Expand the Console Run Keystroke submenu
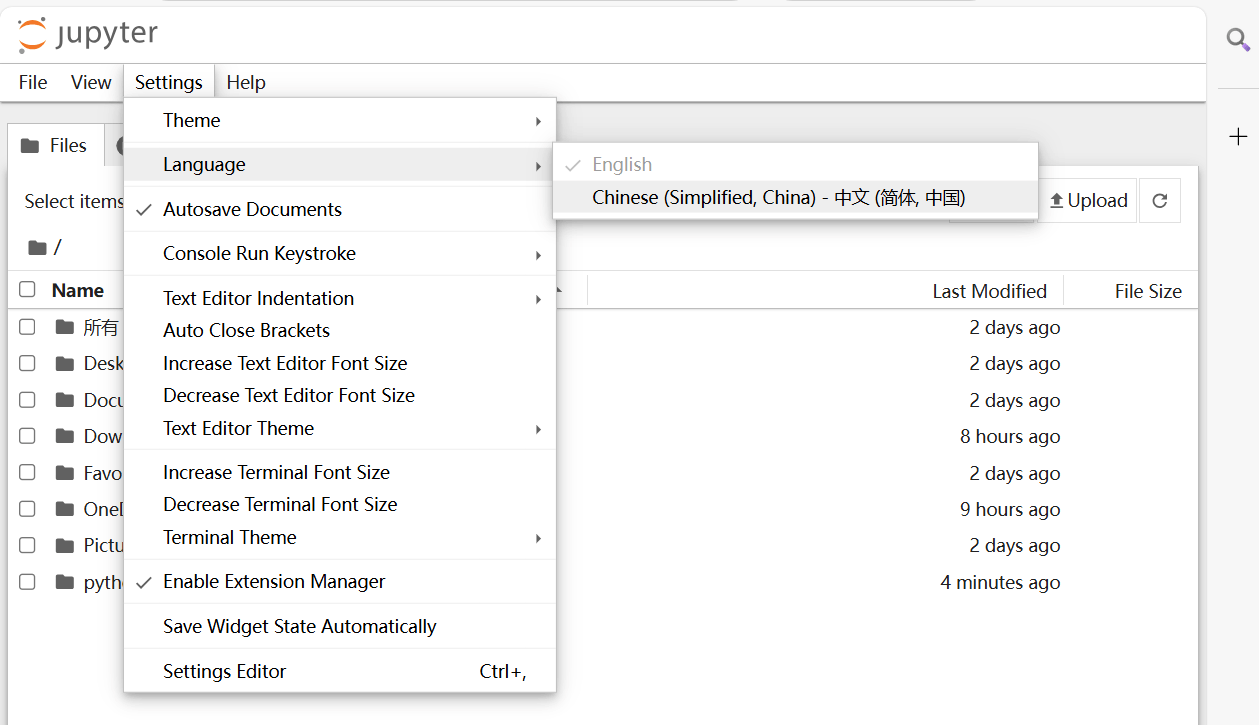 tap(340, 254)
